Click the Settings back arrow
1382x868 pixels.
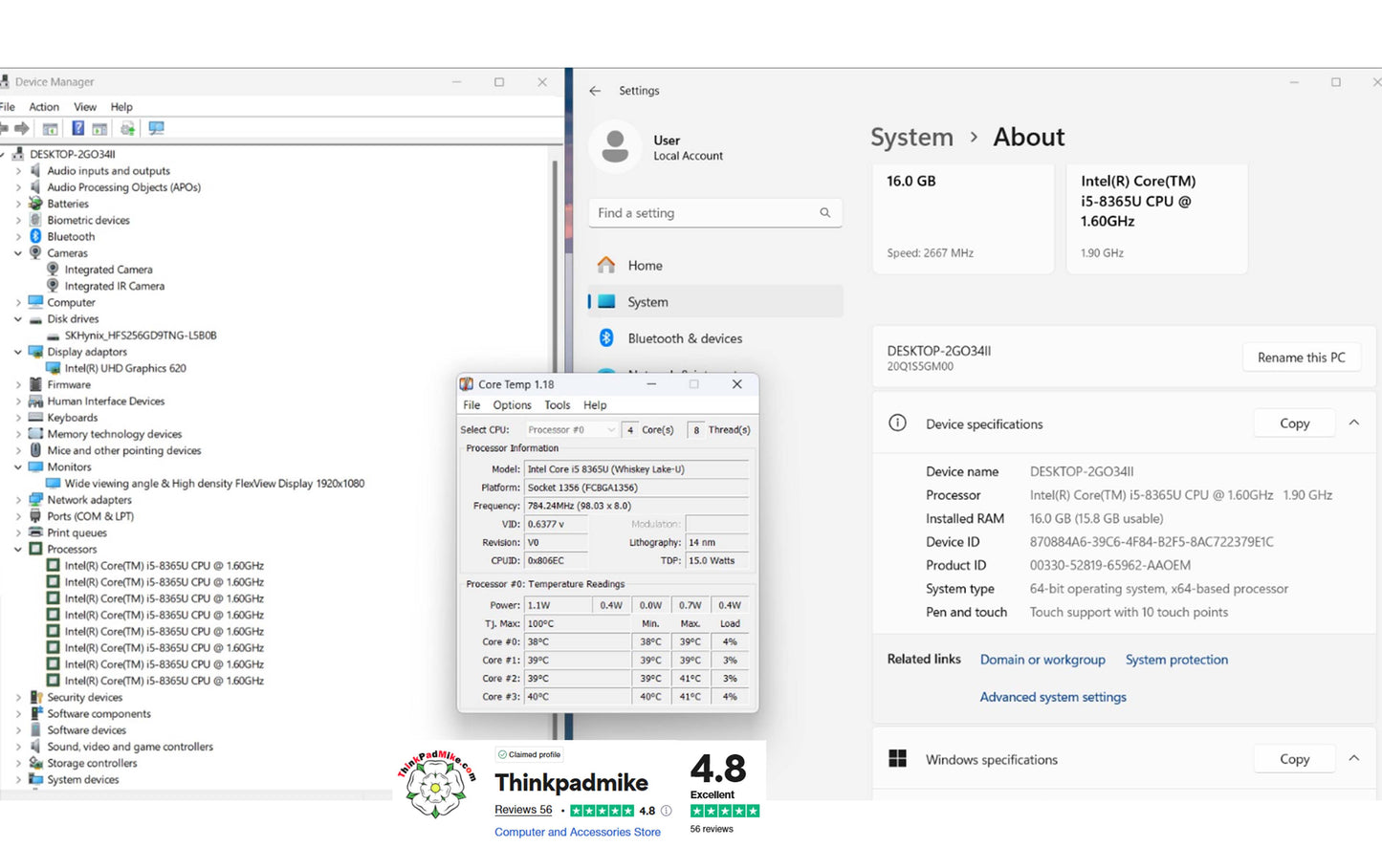coord(595,91)
